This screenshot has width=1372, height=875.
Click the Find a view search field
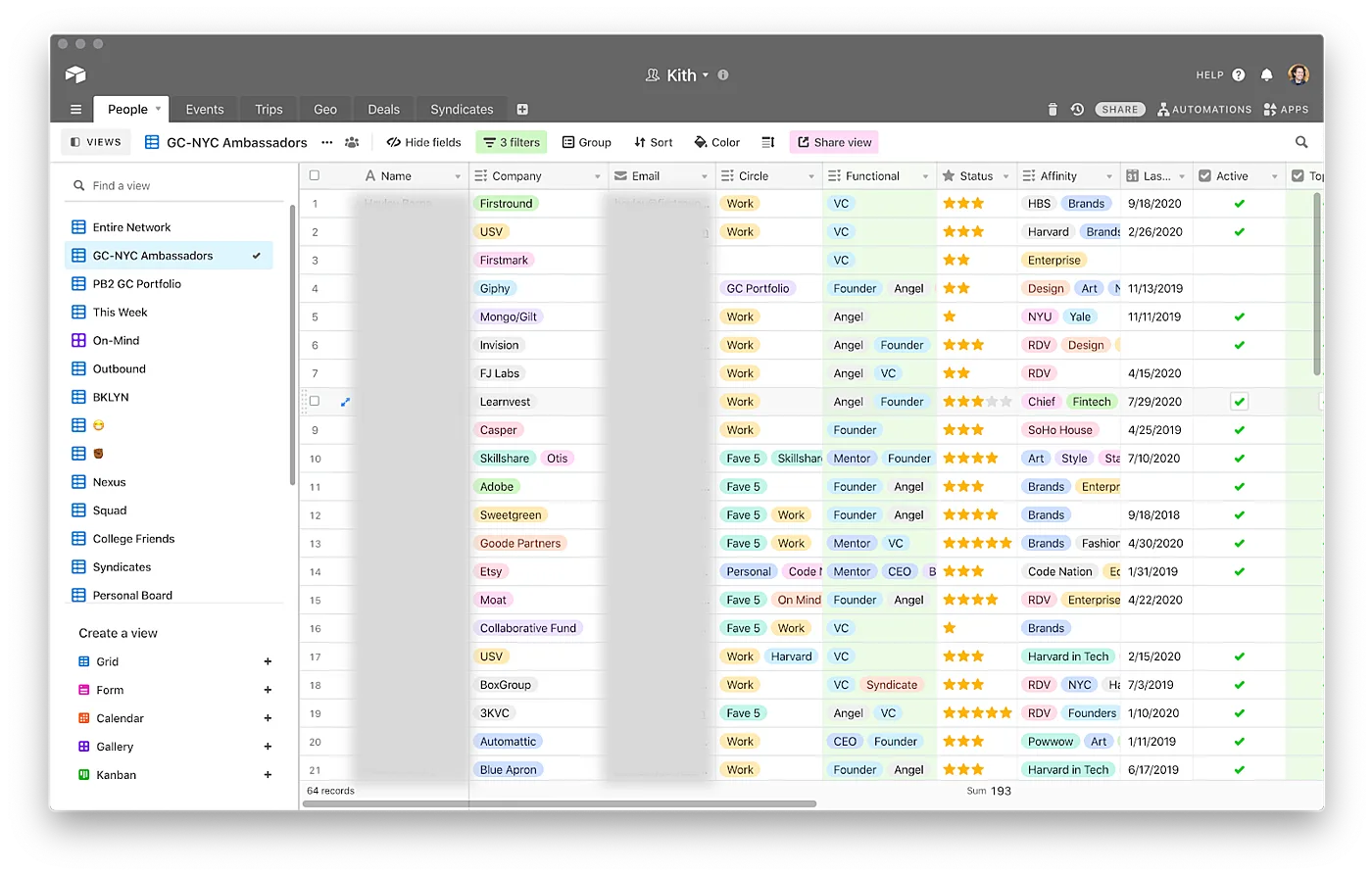click(x=176, y=186)
